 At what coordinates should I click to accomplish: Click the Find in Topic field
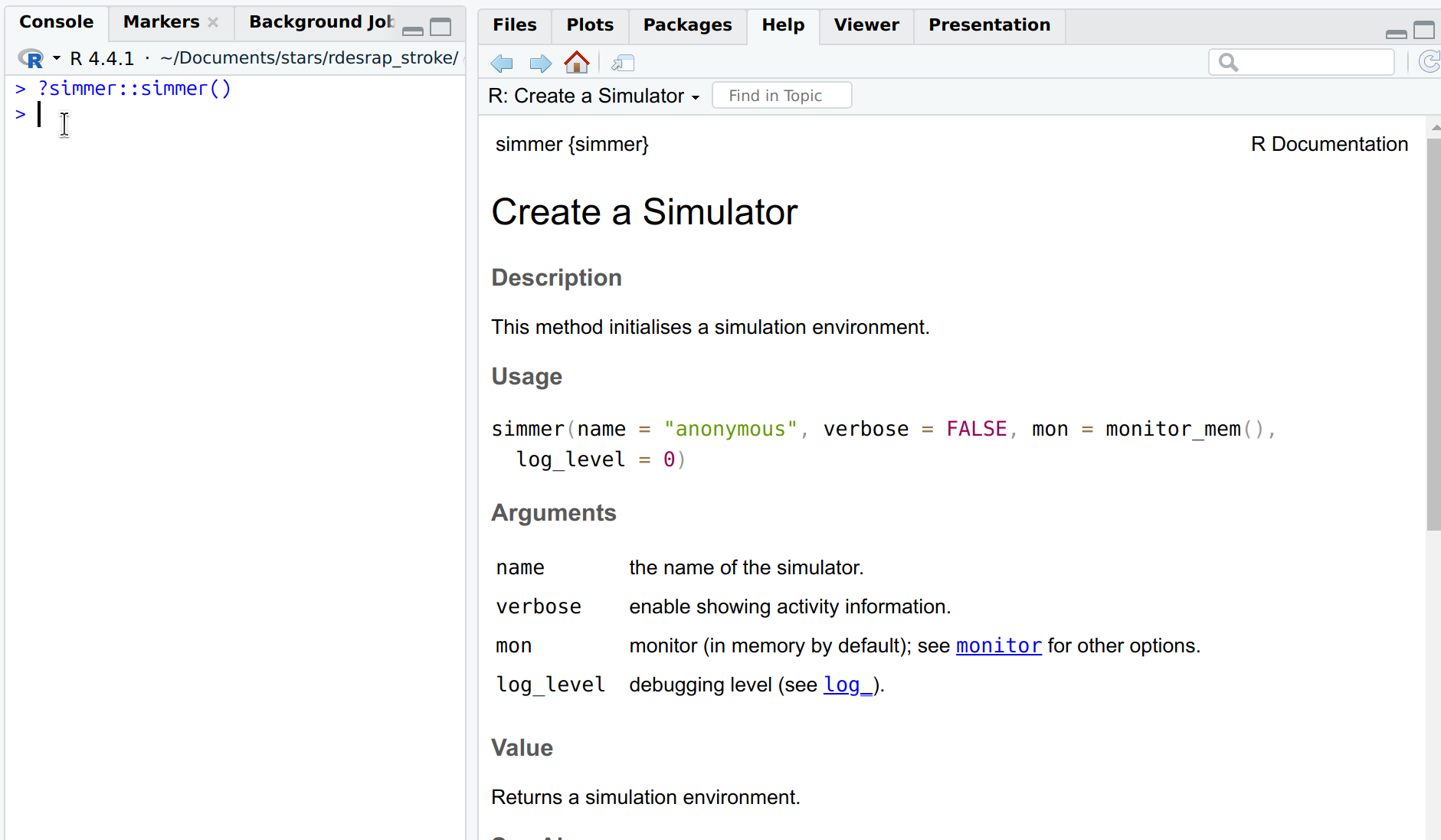coord(781,96)
